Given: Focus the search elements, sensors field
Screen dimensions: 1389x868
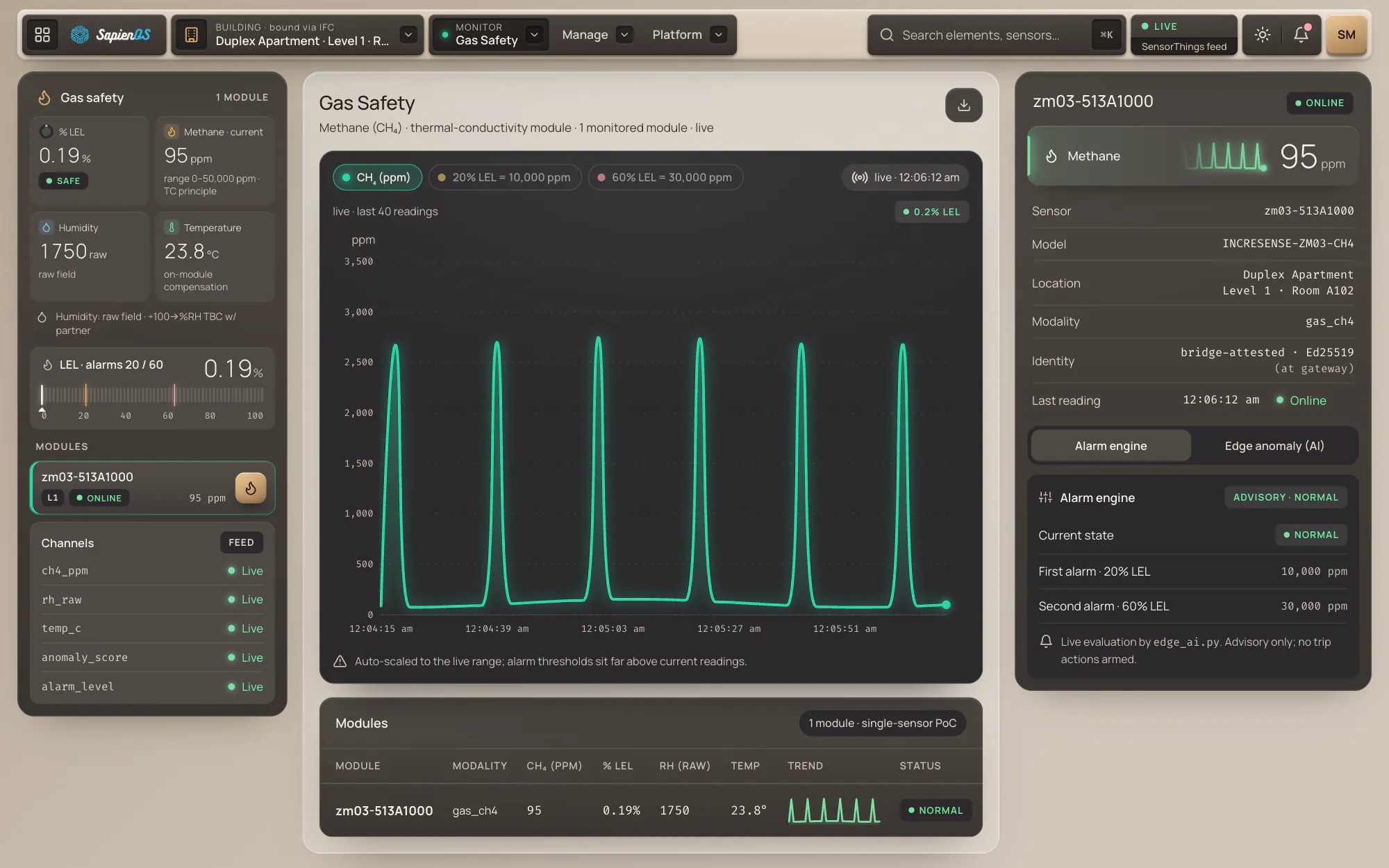Looking at the screenshot, I should click(995, 35).
